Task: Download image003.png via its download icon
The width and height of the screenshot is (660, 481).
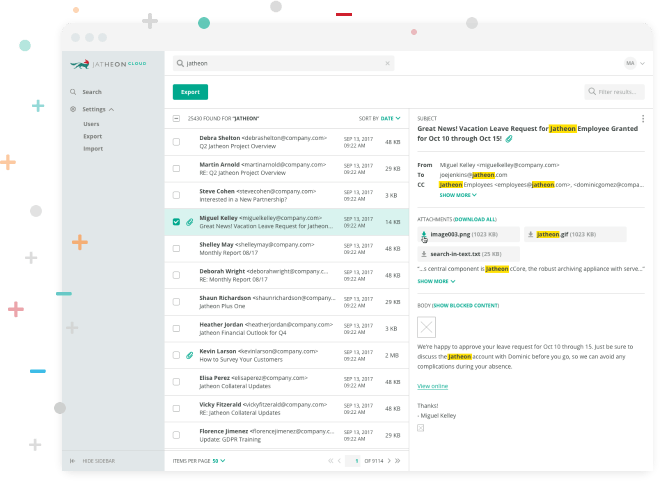Action: click(x=424, y=235)
